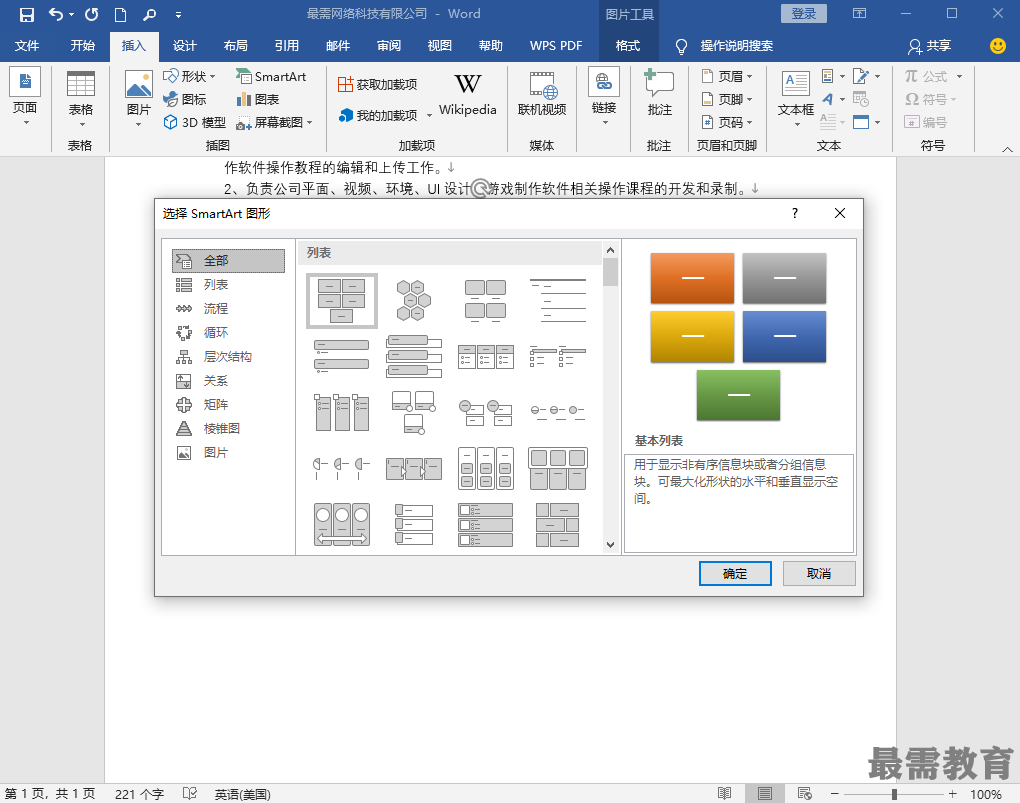Click the 操作说明搜索 tell-me box

click(736, 46)
